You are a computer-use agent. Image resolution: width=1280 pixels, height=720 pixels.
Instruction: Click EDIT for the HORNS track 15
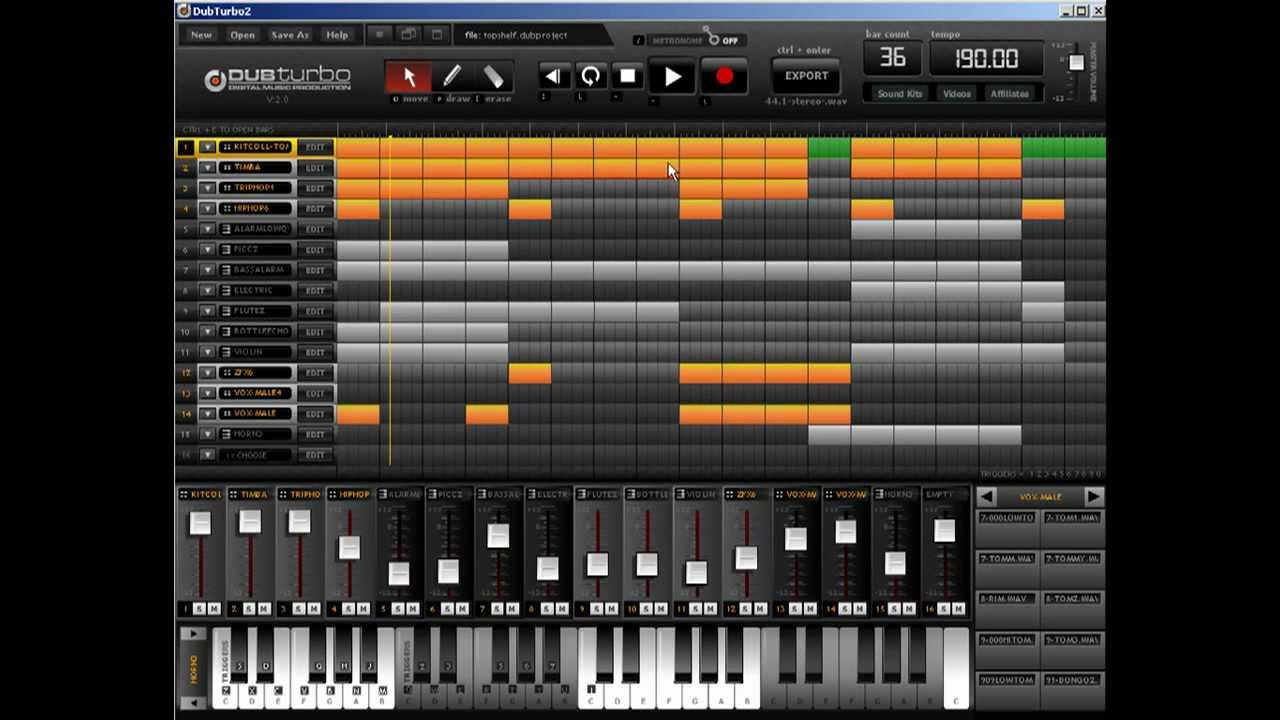[x=315, y=434]
